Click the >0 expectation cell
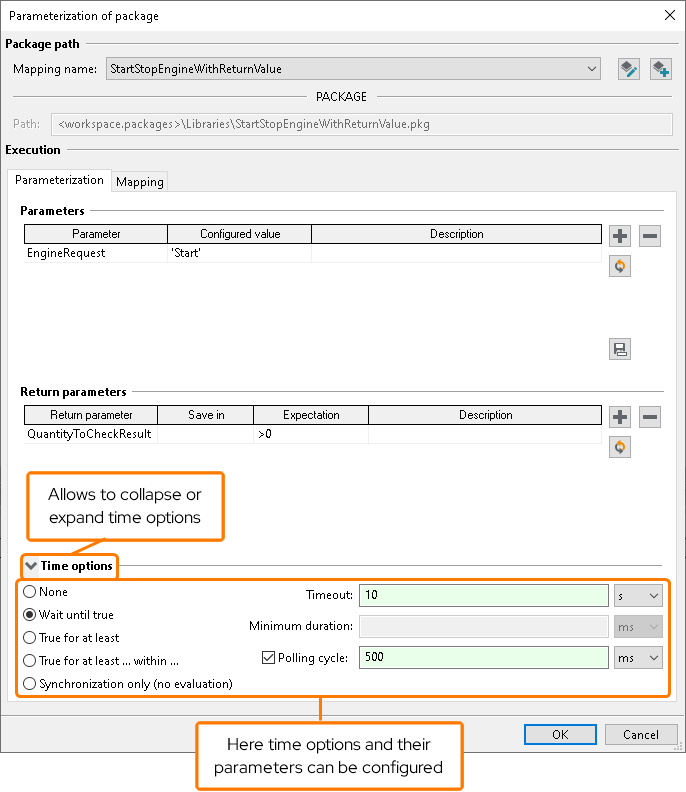Image resolution: width=686 pixels, height=792 pixels. [x=311, y=434]
